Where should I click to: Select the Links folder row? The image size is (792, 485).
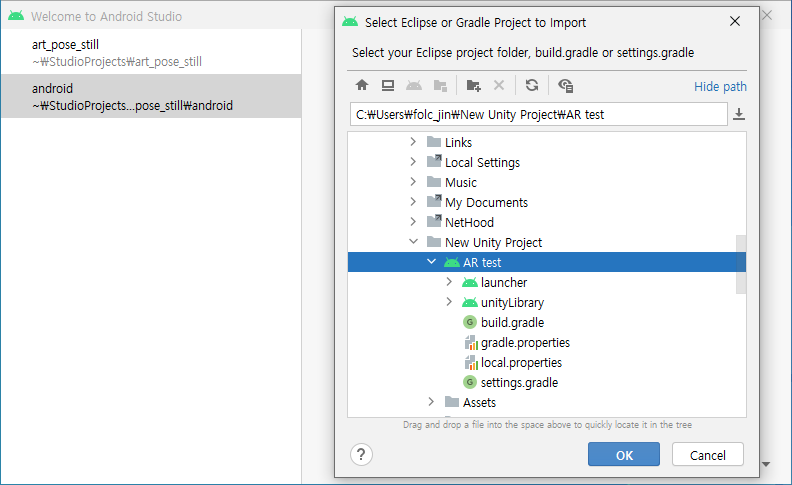click(547, 142)
